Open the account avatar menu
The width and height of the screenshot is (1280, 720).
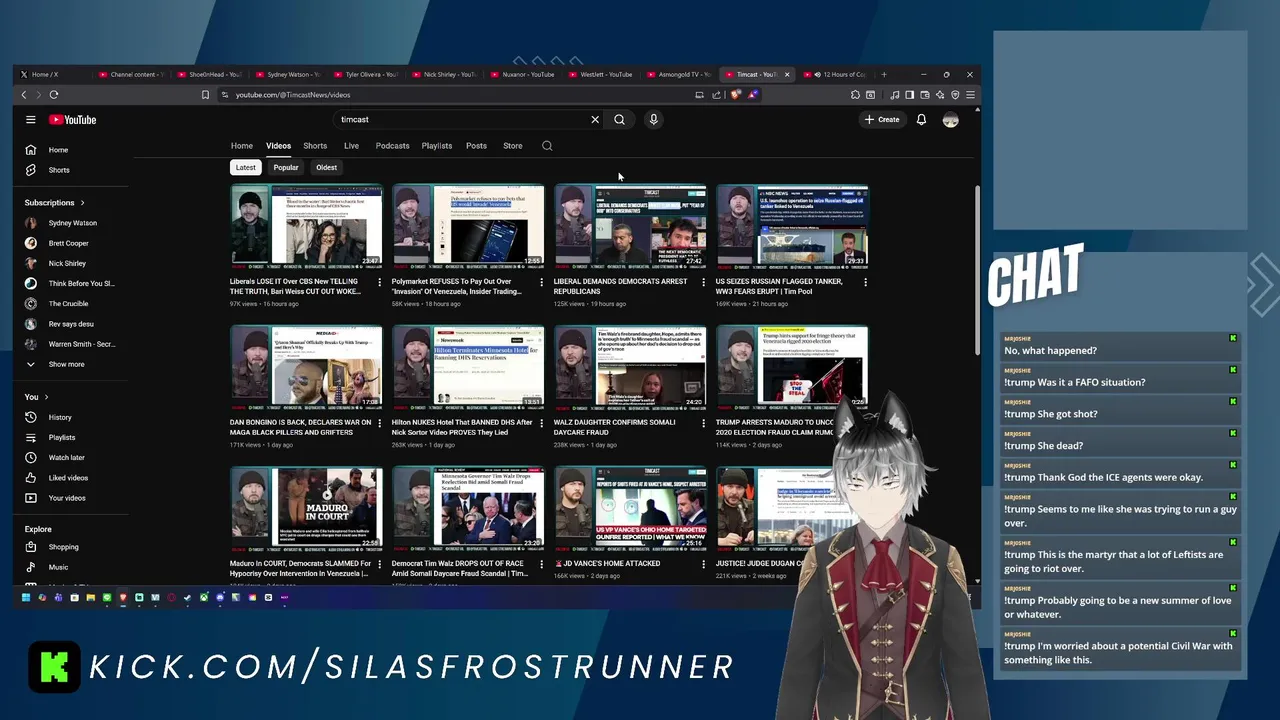click(x=950, y=120)
